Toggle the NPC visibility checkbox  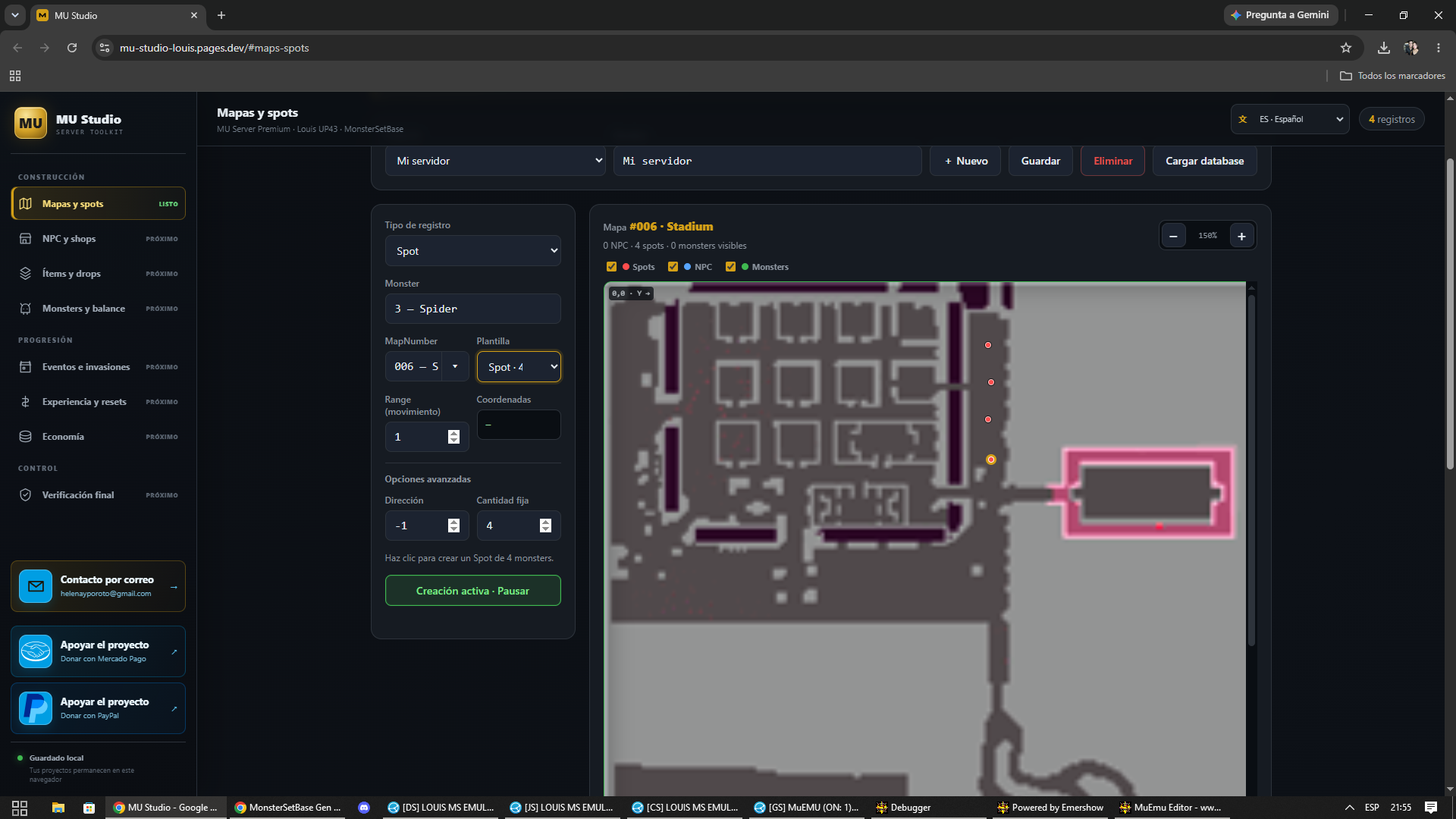673,267
